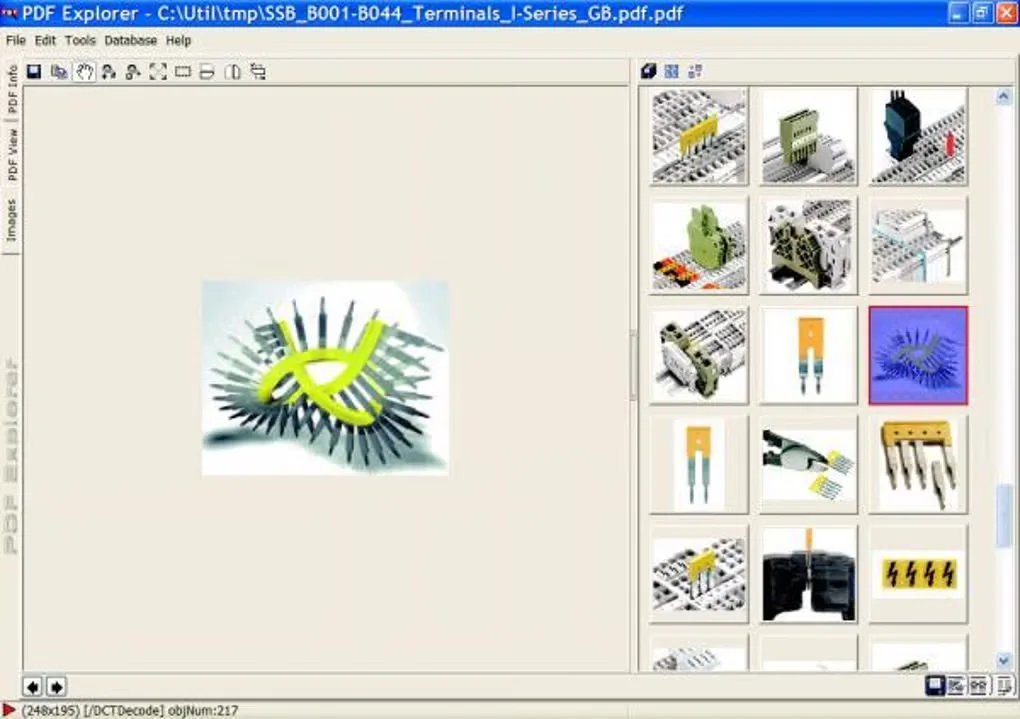The image size is (1020, 719).
Task: Click the second icon in bottom-right group
Action: tap(956, 686)
